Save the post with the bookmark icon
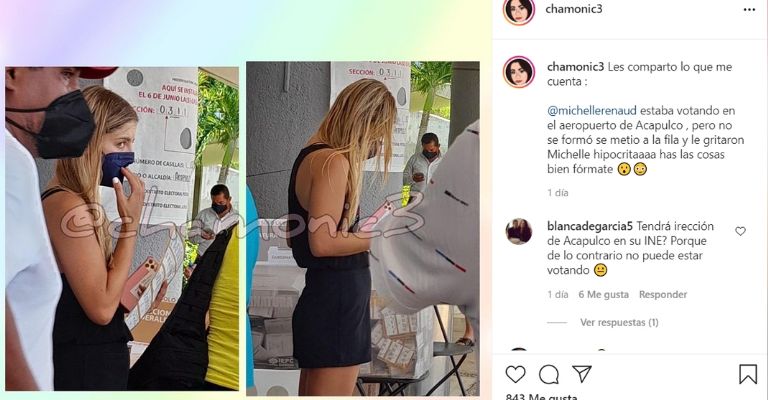 [748, 375]
